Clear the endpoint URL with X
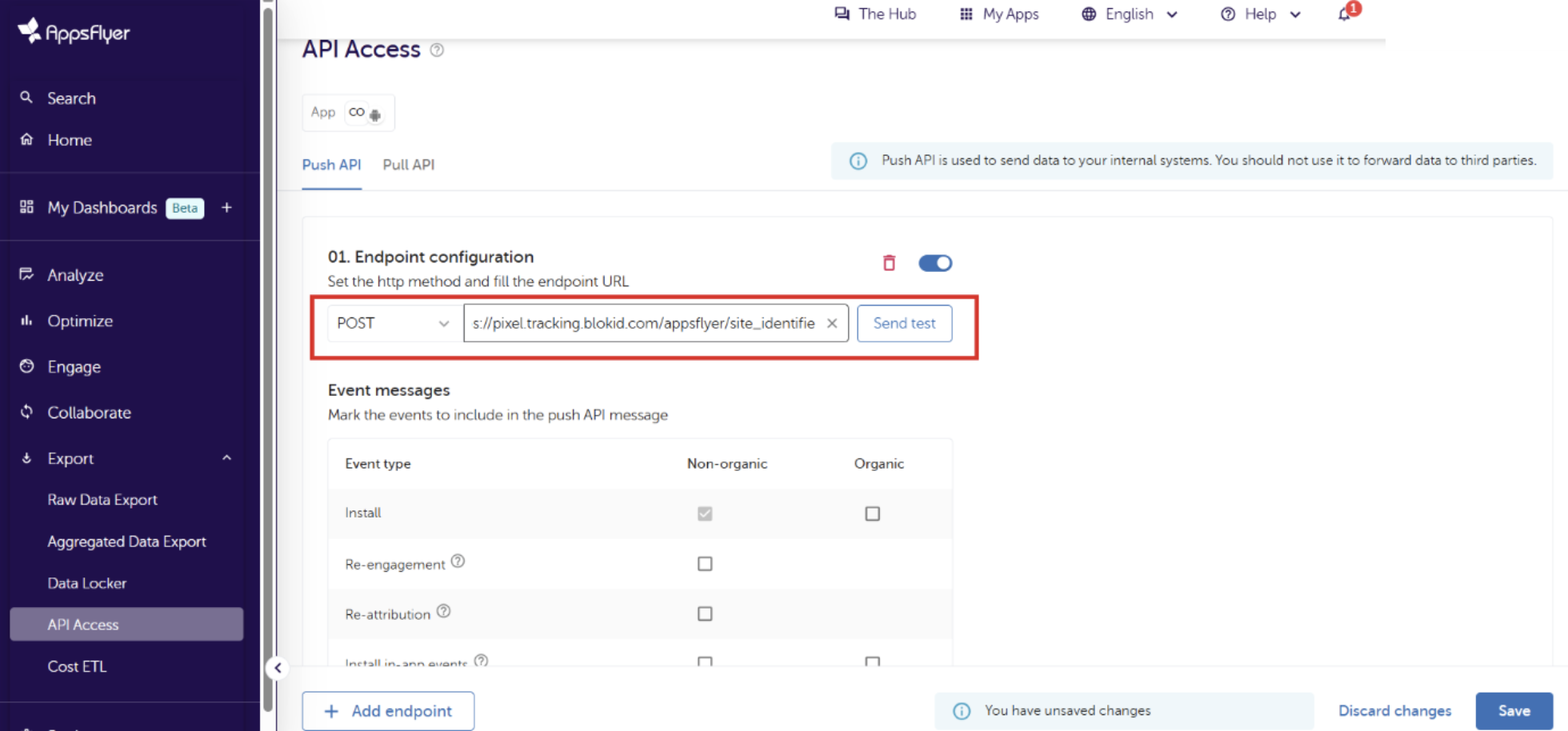This screenshot has height=731, width=1568. coord(832,323)
